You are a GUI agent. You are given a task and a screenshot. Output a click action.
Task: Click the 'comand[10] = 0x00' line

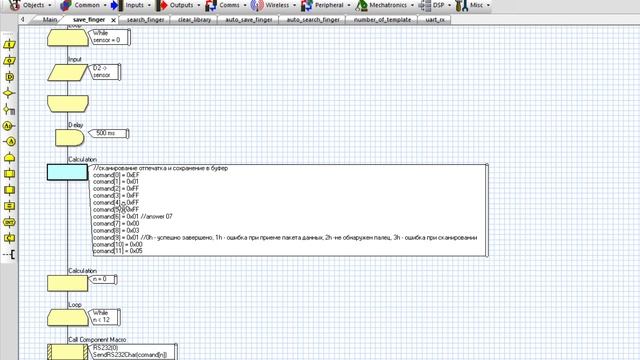coord(118,244)
